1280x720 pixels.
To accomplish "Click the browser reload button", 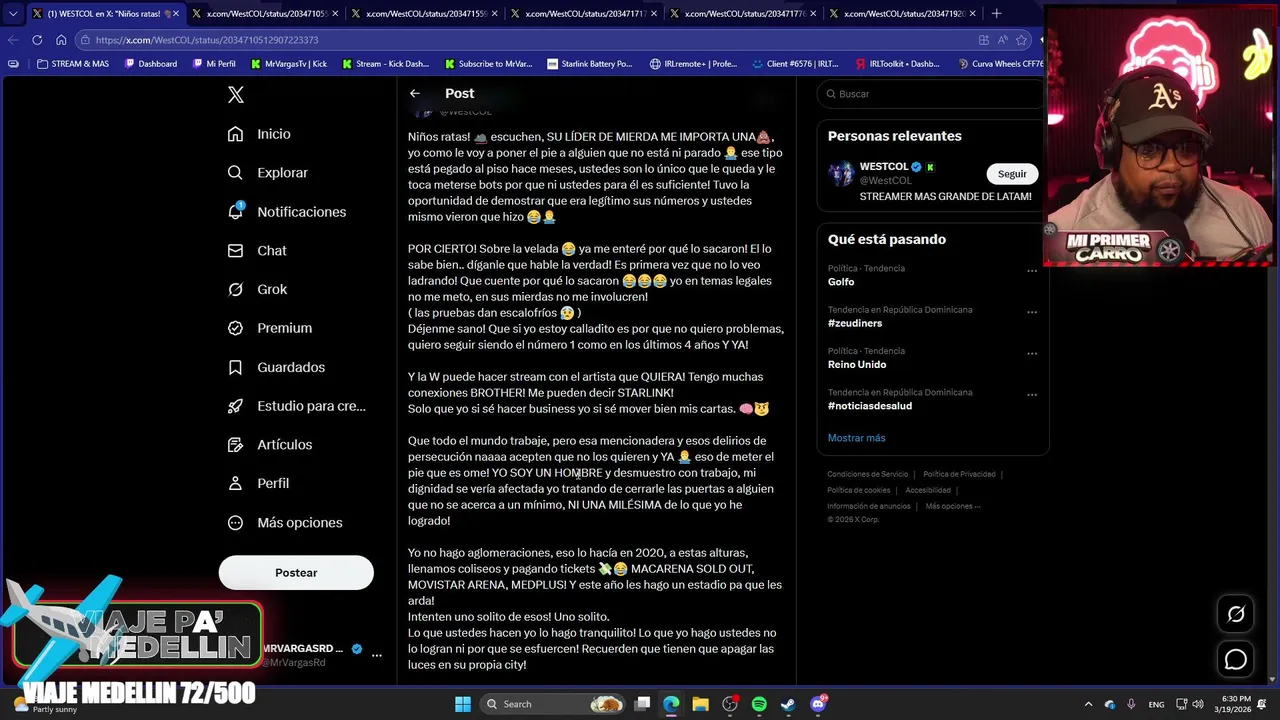I will tap(37, 40).
